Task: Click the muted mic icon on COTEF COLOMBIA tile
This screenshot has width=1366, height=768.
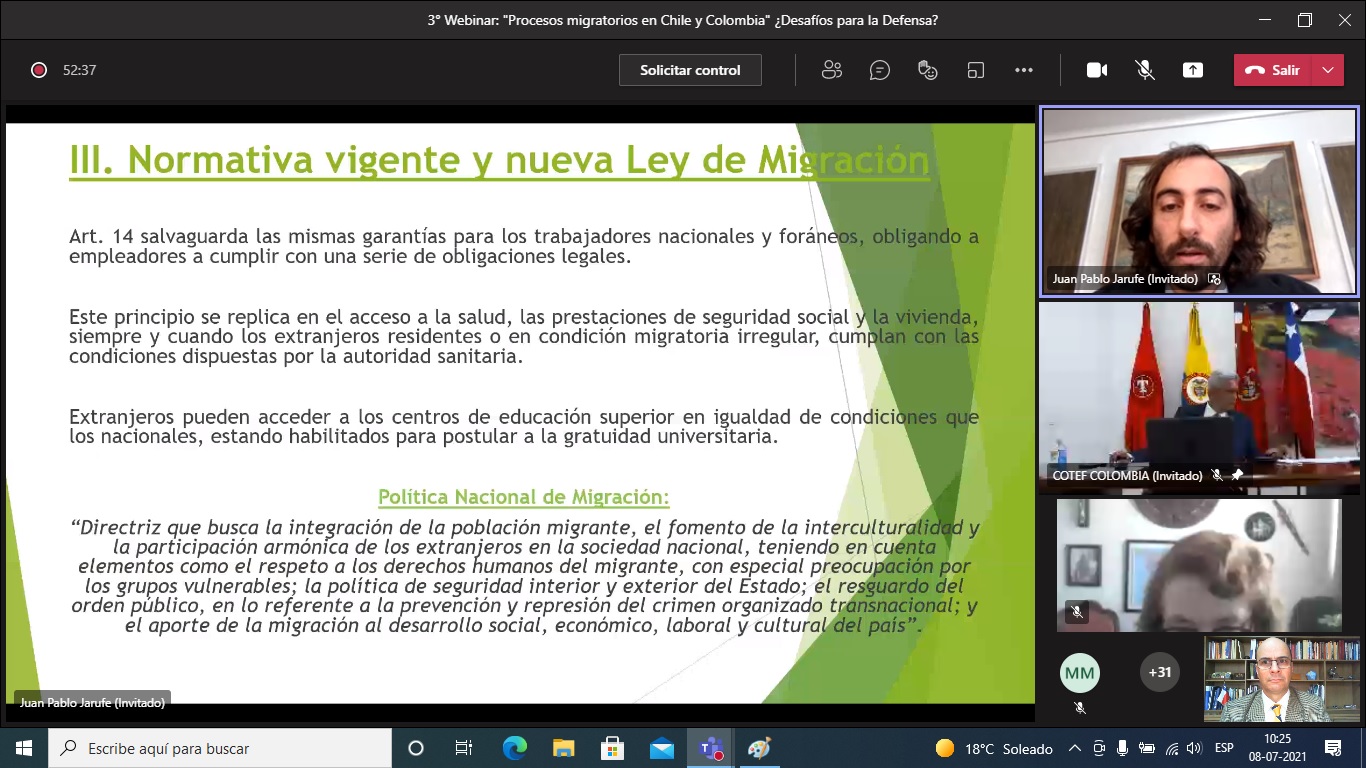Action: pos(1217,476)
